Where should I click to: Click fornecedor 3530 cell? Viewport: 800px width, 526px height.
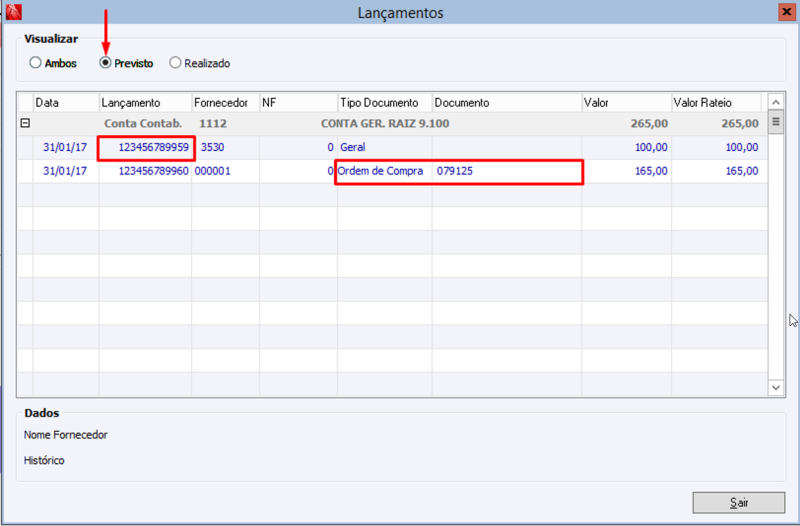[226, 147]
